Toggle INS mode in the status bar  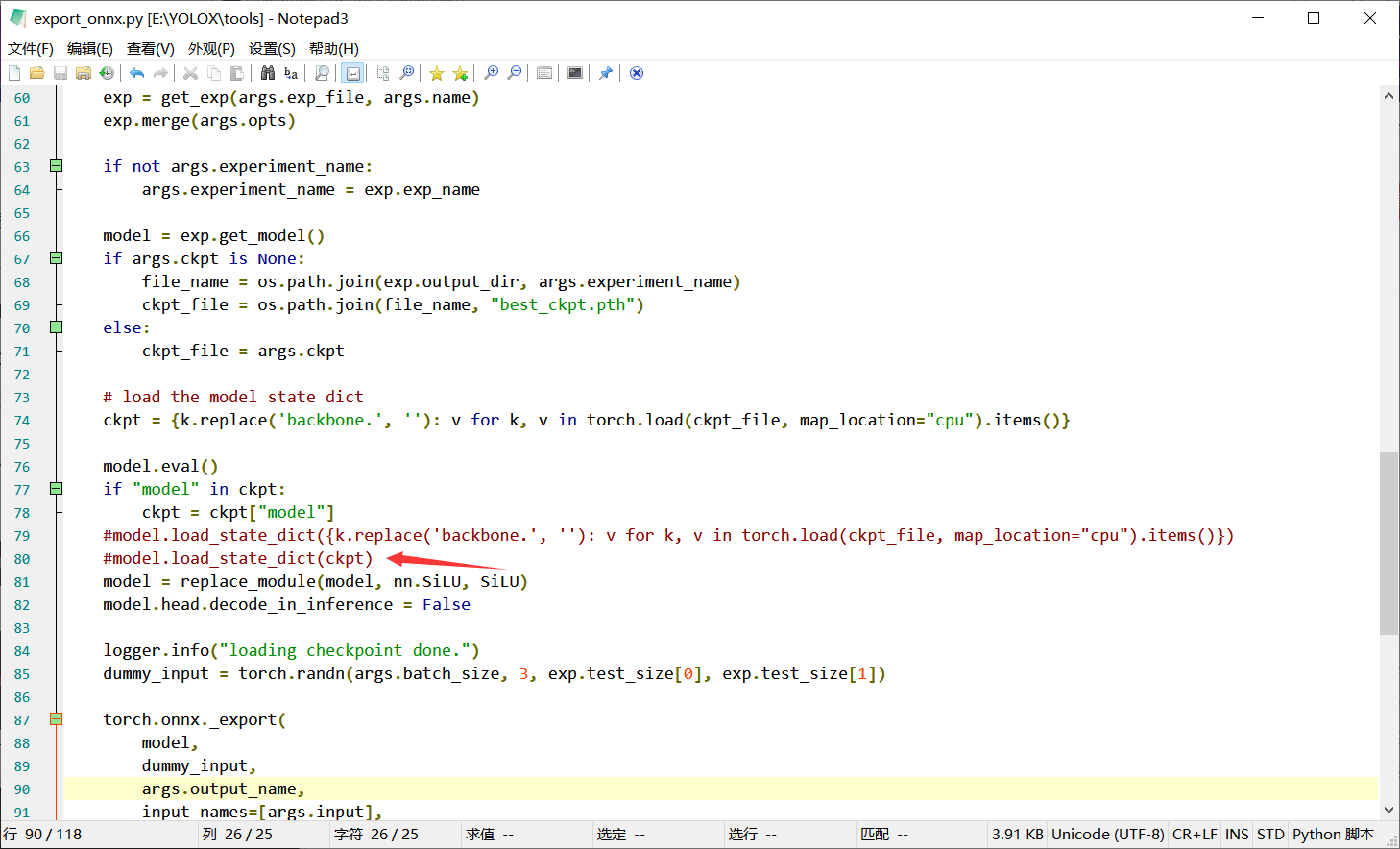[1237, 834]
